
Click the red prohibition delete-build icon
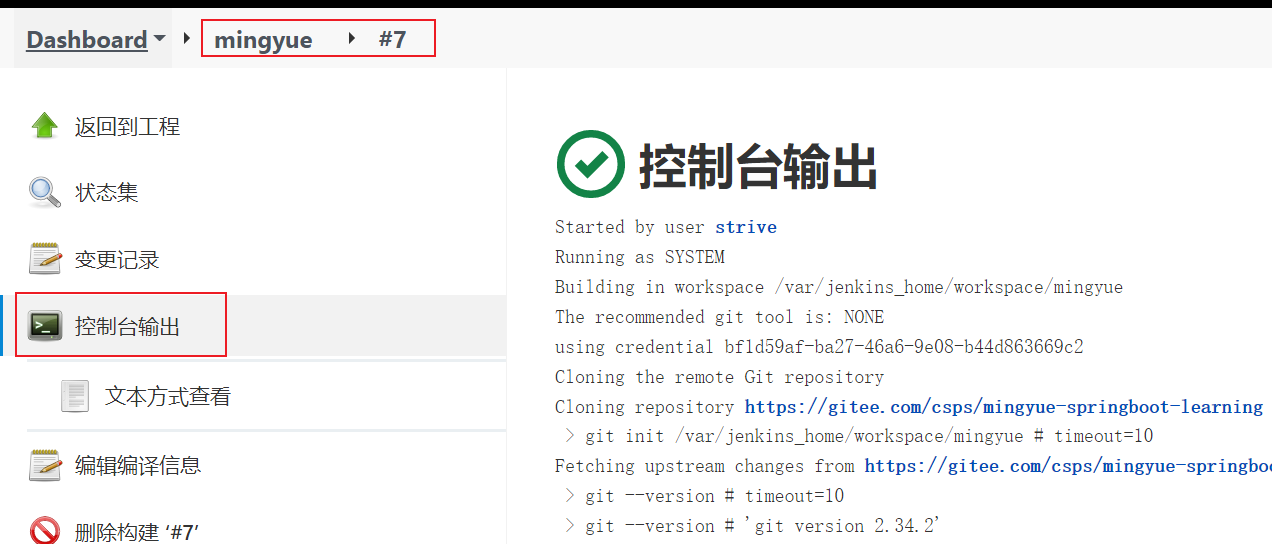coord(45,531)
